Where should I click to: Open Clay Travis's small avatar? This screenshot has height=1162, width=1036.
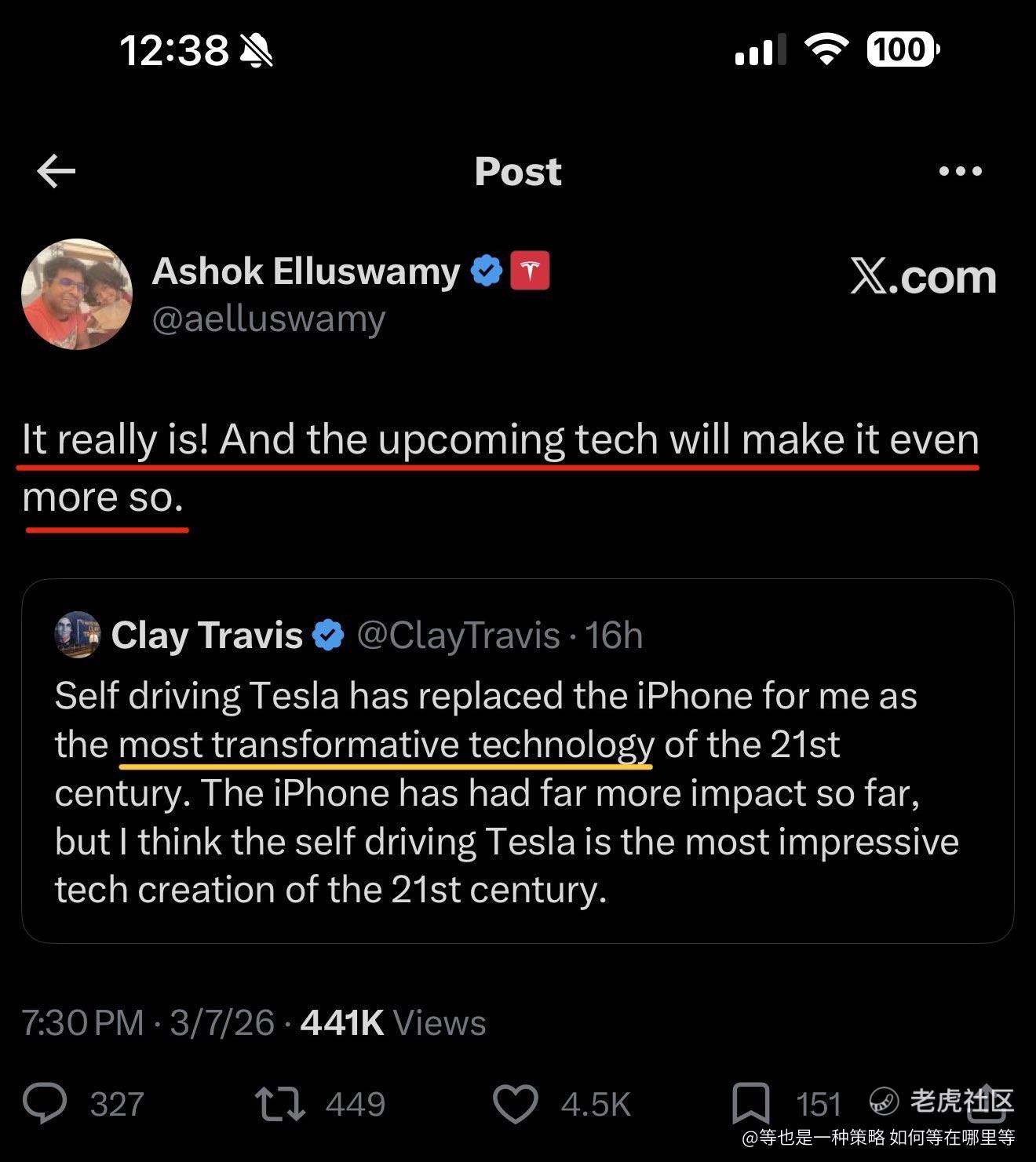click(x=77, y=634)
